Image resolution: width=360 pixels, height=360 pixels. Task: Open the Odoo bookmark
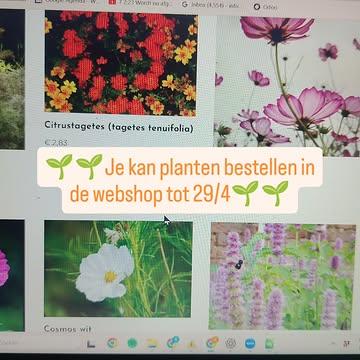pos(266,6)
